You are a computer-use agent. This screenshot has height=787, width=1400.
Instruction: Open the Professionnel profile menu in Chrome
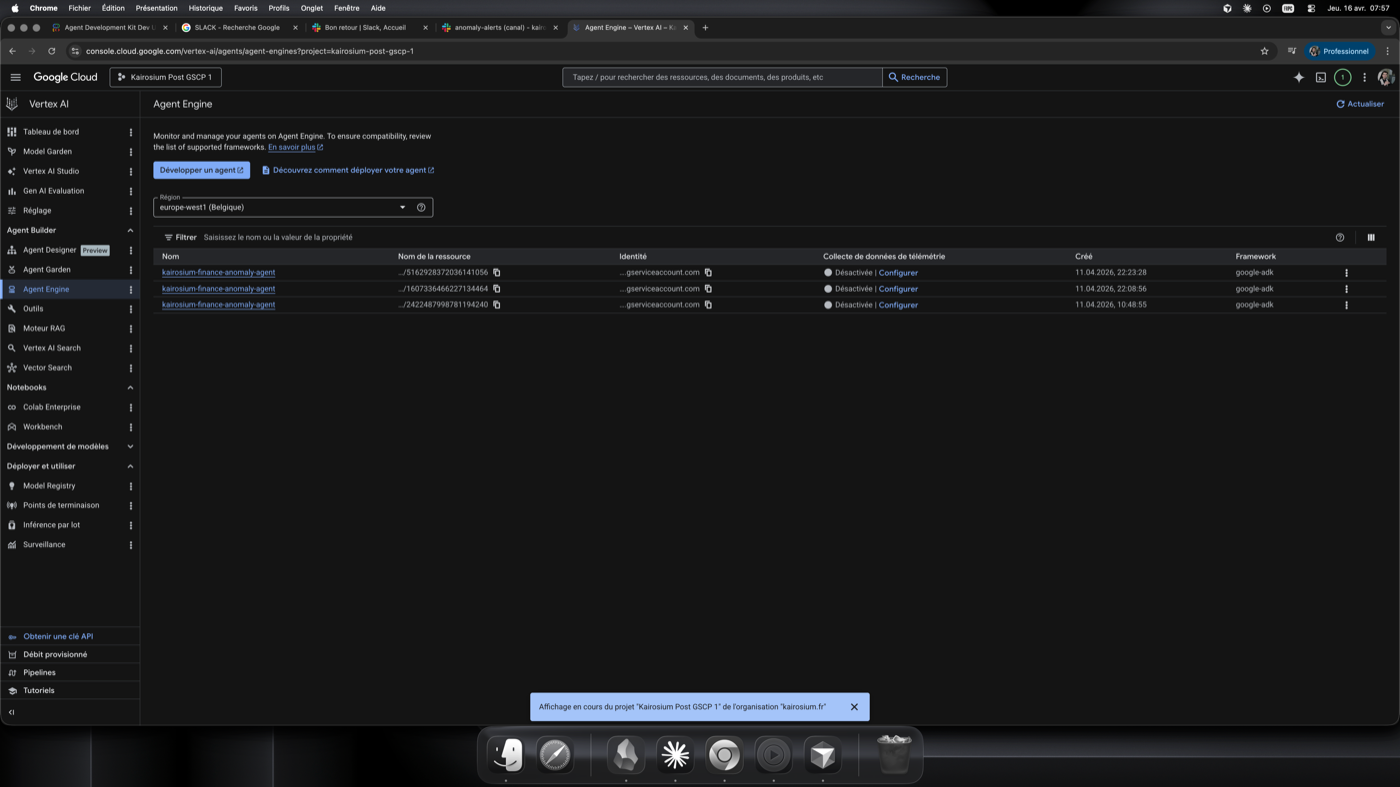click(x=1339, y=51)
